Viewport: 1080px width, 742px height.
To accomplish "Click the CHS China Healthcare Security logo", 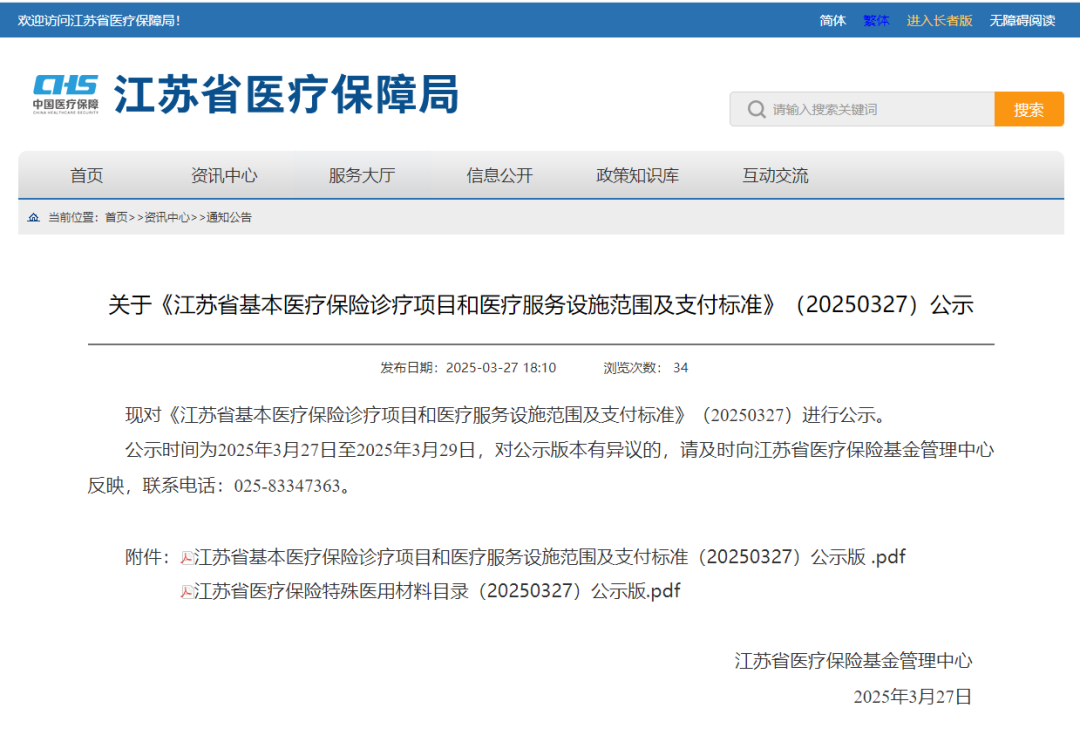I will (65, 94).
